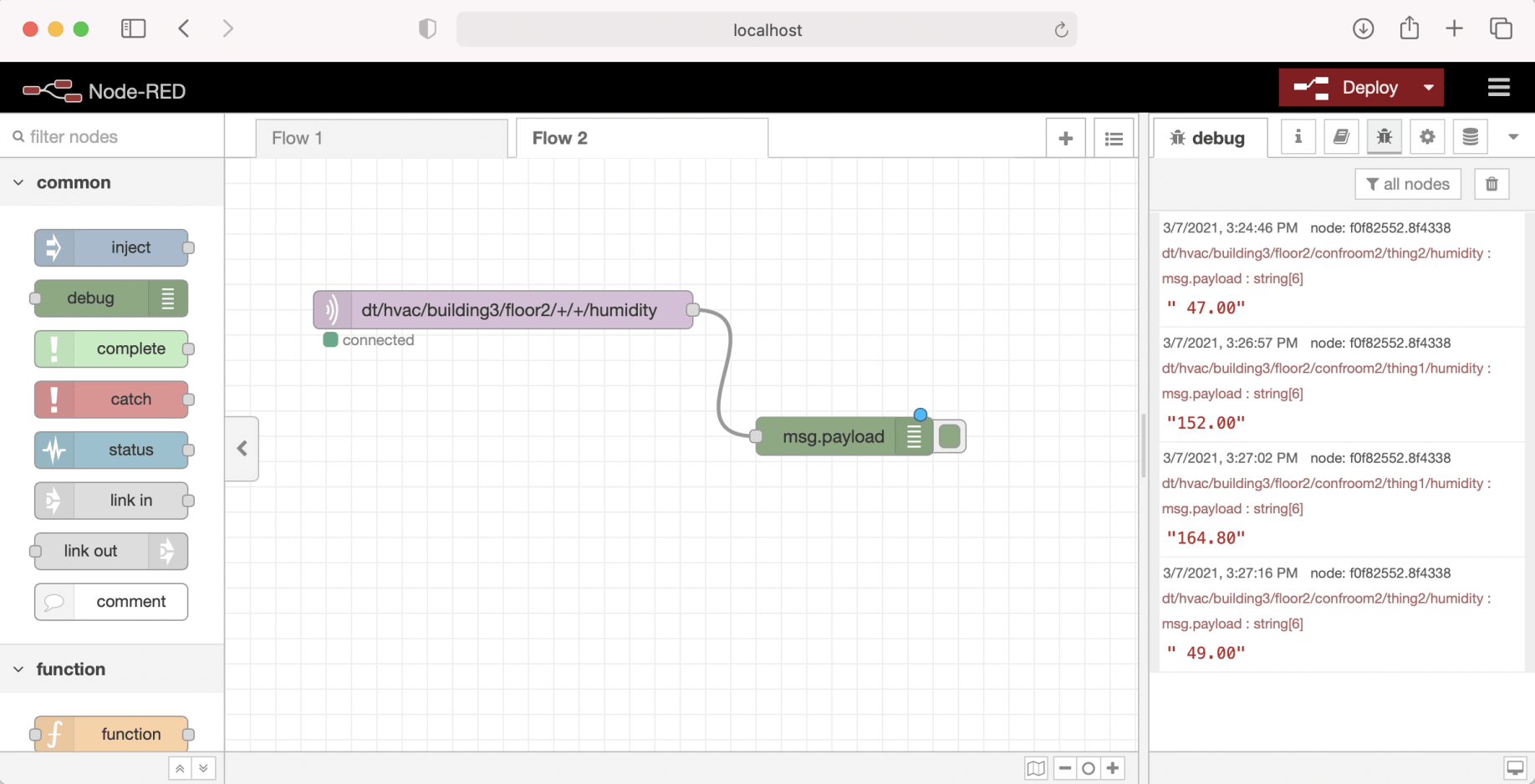Image resolution: width=1535 pixels, height=784 pixels.
Task: Expand all palette categories
Action: [x=203, y=768]
